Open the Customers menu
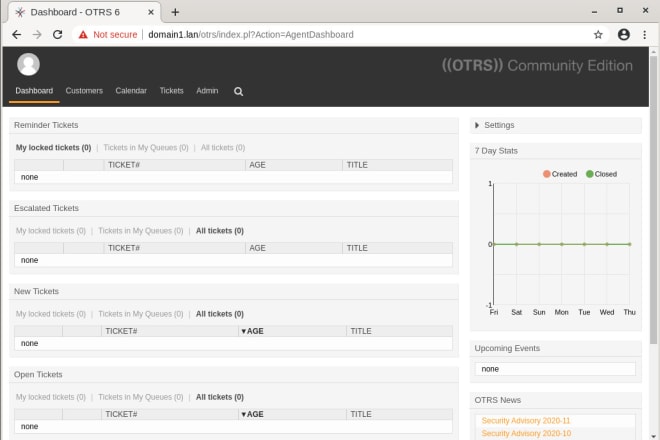 point(84,91)
